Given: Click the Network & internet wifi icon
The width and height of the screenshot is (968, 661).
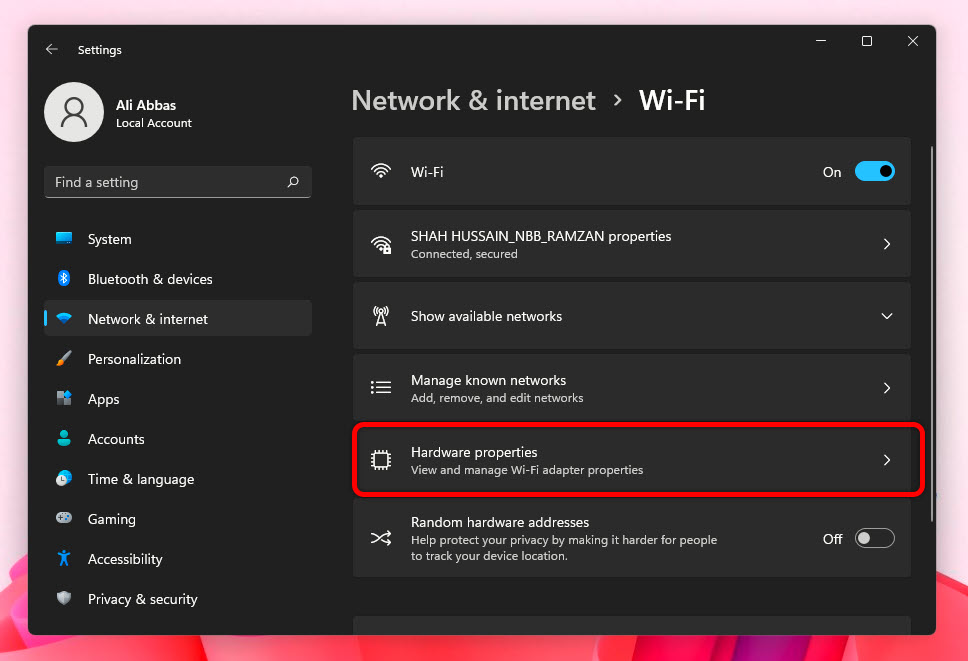Looking at the screenshot, I should [x=64, y=318].
